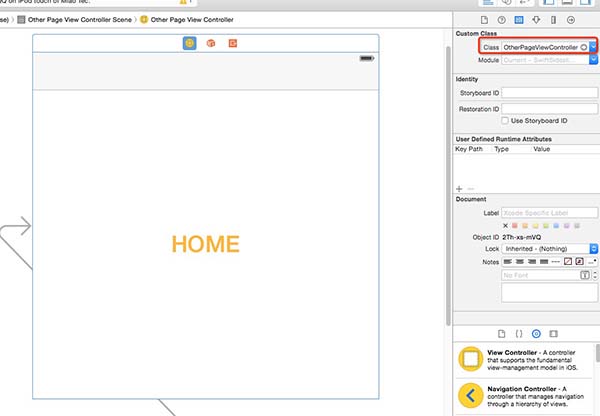Expand the Custom Class dropdown arrow

(593, 47)
